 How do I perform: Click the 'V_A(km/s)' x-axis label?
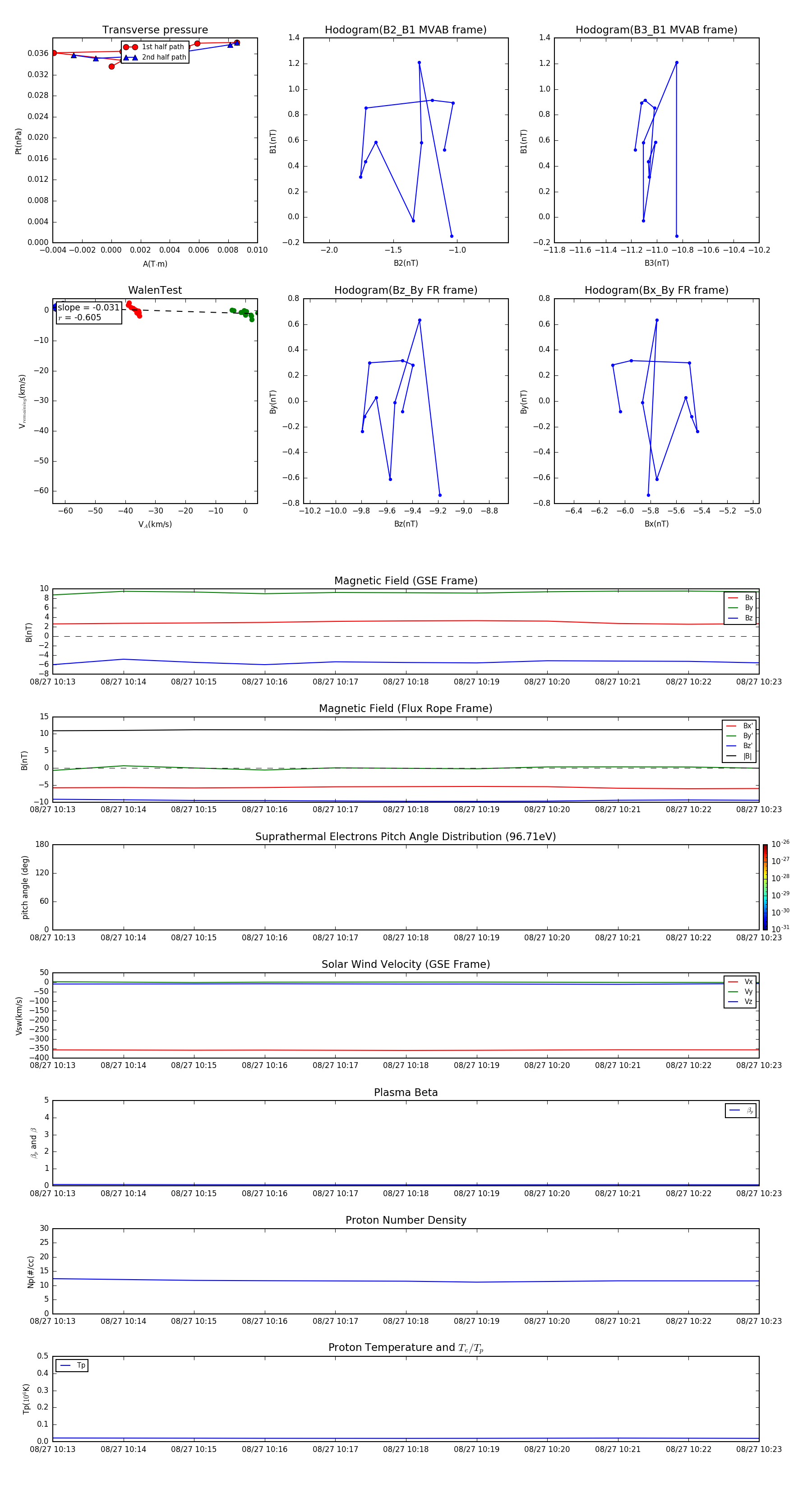155,524
